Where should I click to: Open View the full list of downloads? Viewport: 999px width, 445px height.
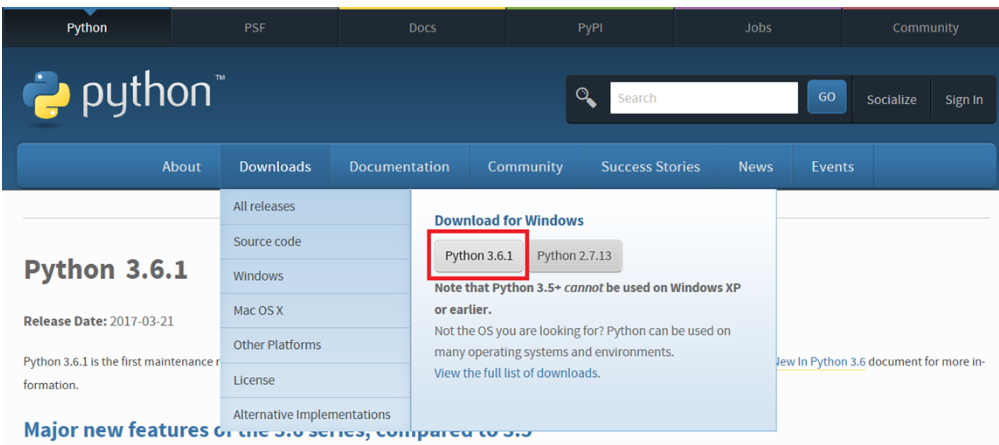coord(516,373)
